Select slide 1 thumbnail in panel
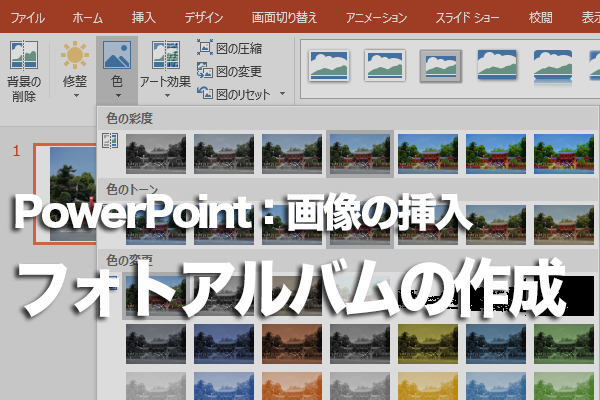Screen dimensions: 600x400 pos(65,194)
